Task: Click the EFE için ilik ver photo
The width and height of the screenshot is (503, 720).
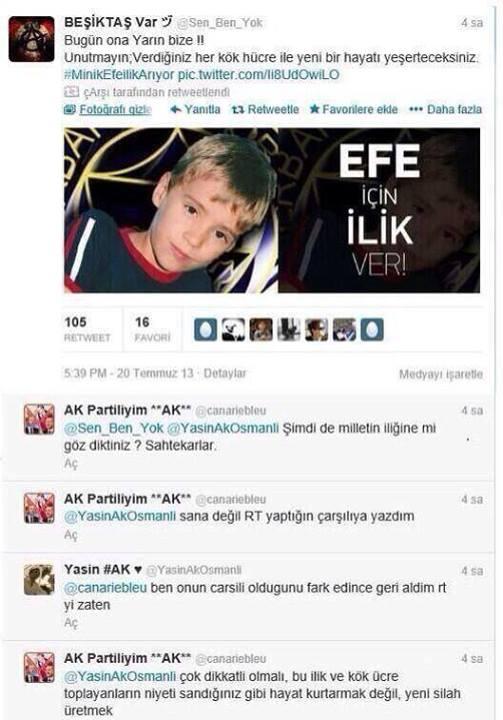Action: (x=272, y=210)
